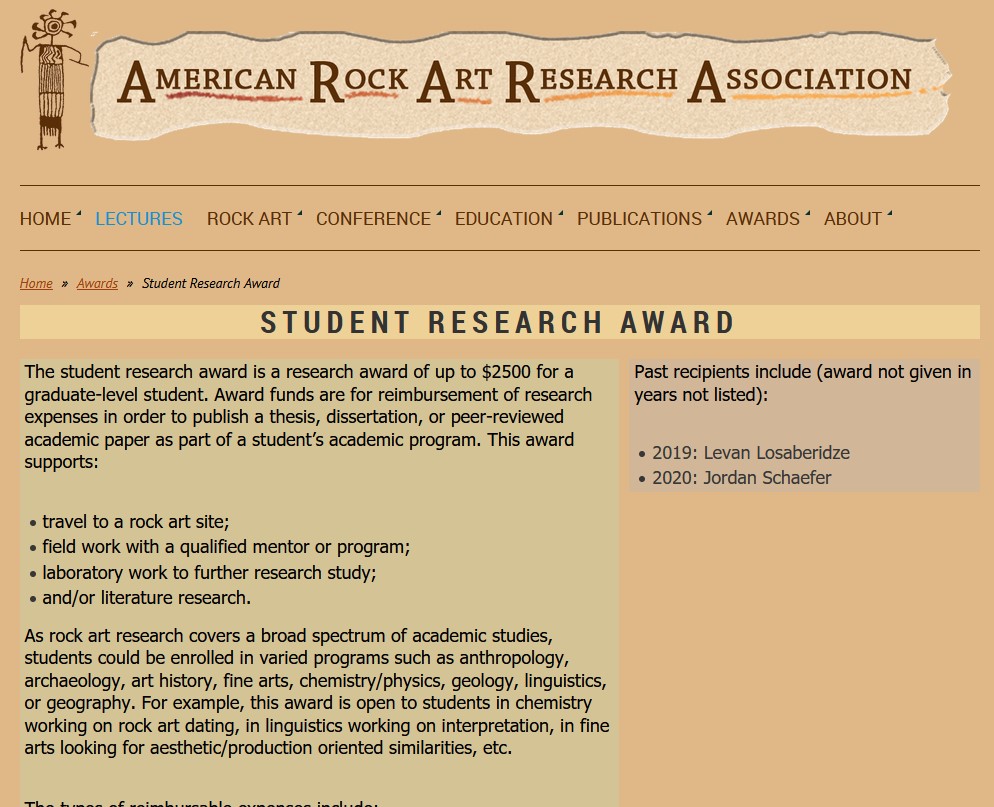The width and height of the screenshot is (994, 807).
Task: Select the 2019 Levan Losaberidze recipient entry
Action: click(750, 453)
